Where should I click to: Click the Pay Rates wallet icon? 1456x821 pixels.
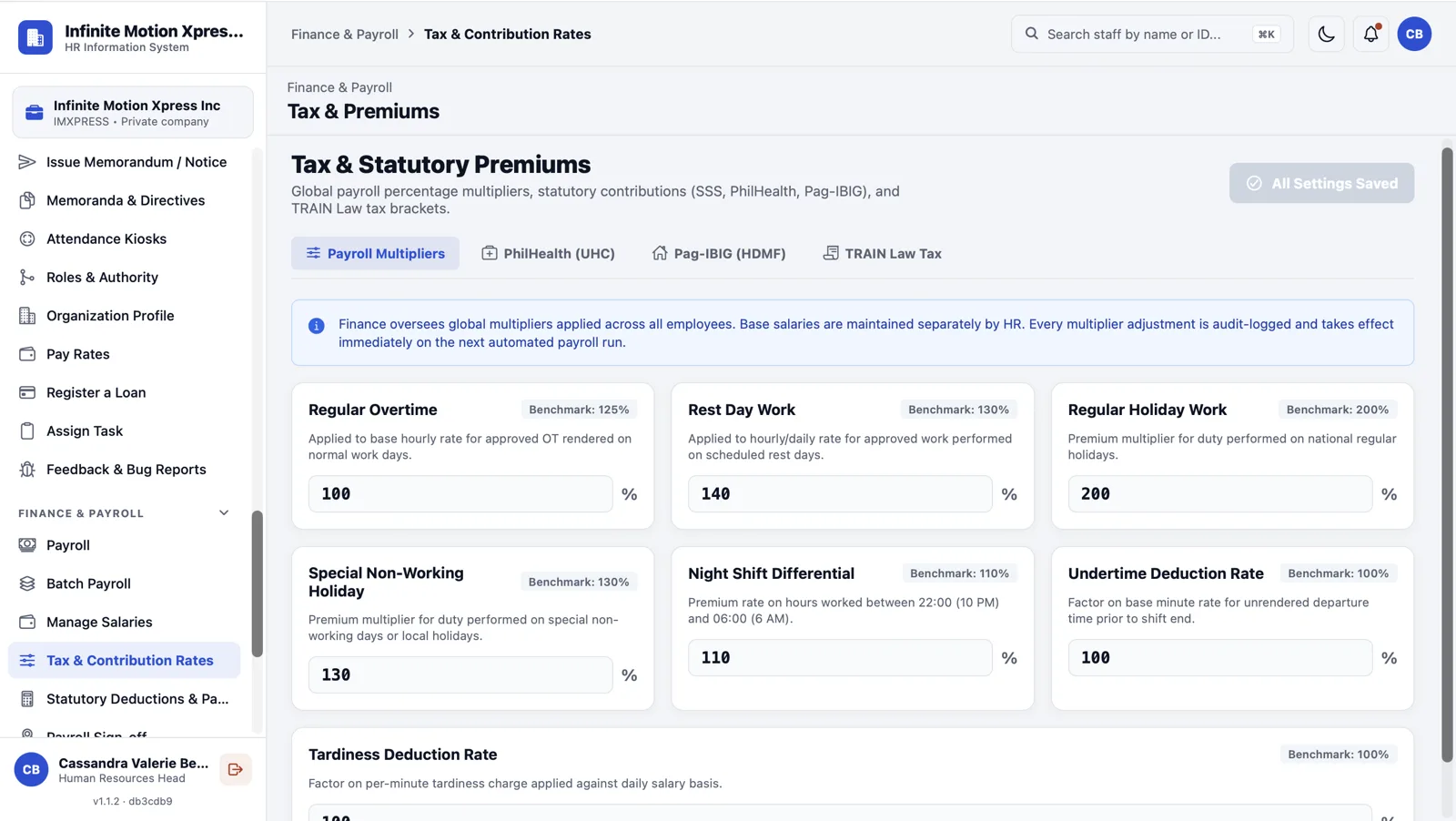click(x=27, y=354)
